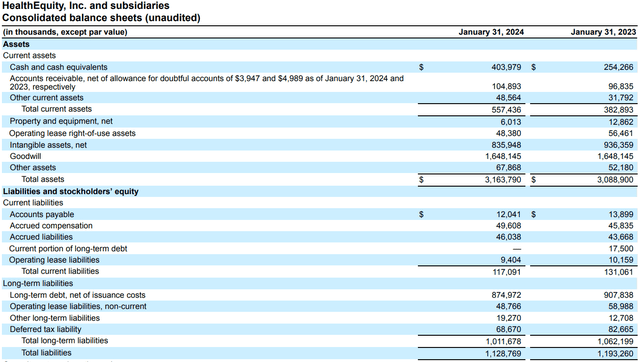This screenshot has height=362, width=640.
Task: Click accounts payable value 12,041
Action: [x=509, y=215]
